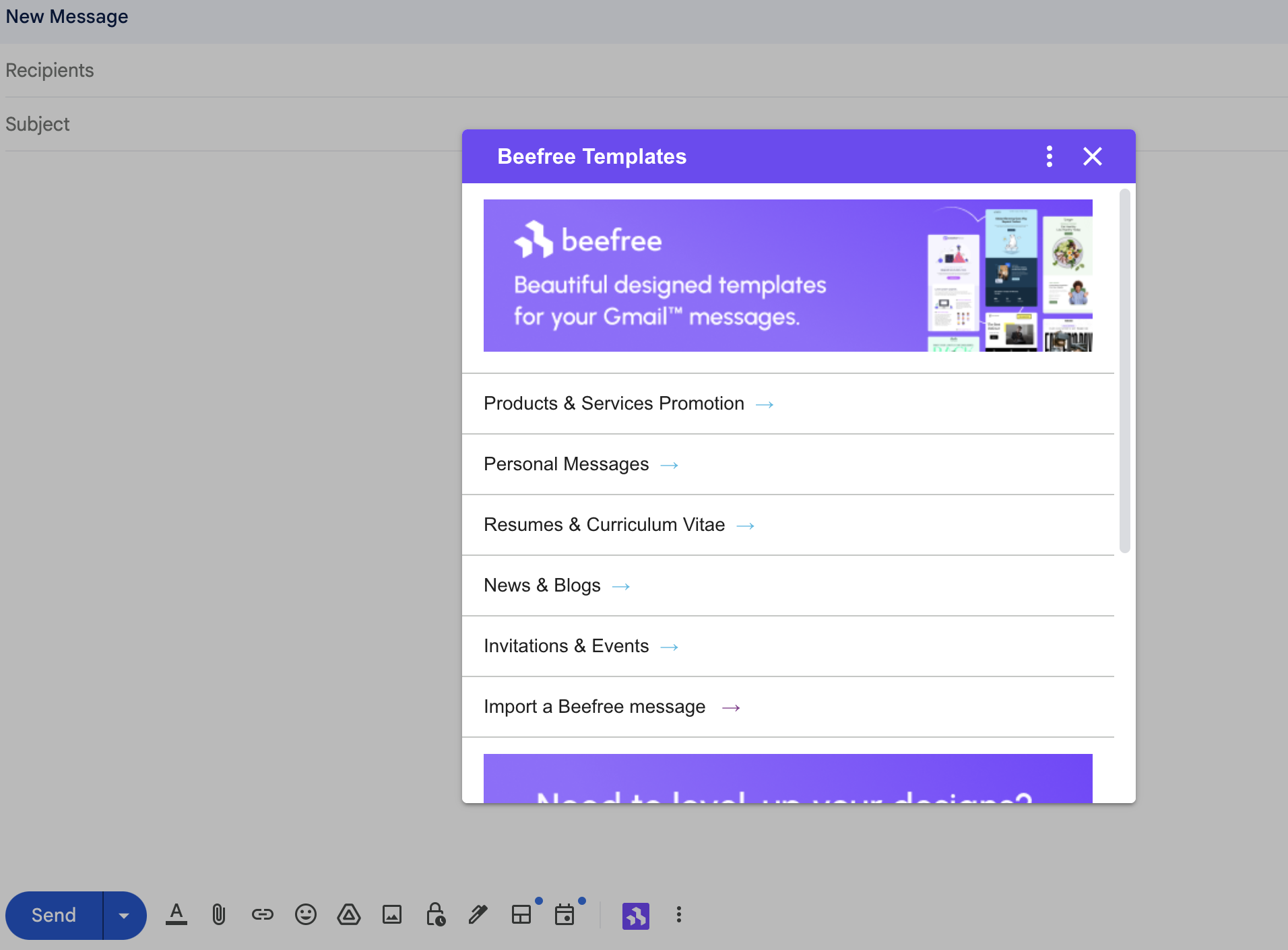Choose a layout with the template icon

(x=521, y=915)
